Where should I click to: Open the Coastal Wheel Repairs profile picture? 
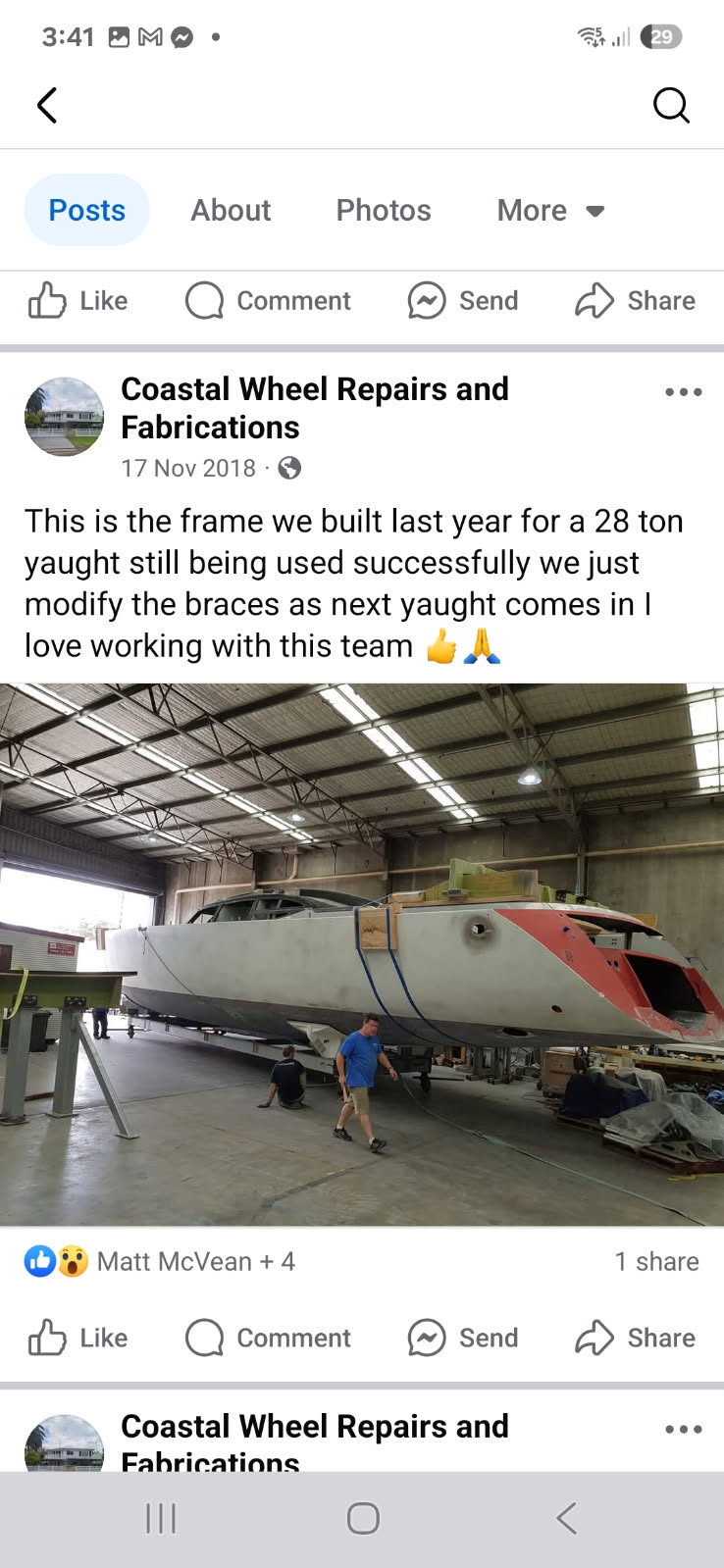64,417
